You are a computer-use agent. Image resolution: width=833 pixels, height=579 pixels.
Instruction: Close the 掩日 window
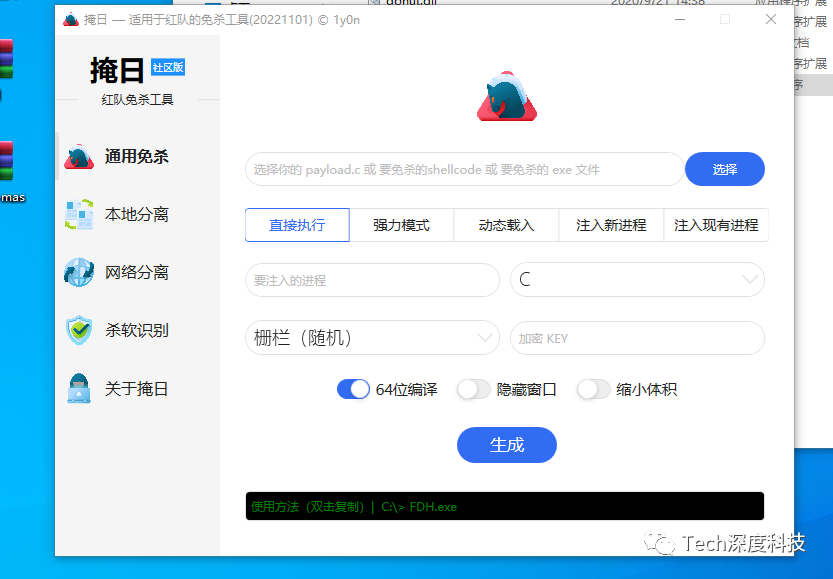pyautogui.click(x=771, y=20)
